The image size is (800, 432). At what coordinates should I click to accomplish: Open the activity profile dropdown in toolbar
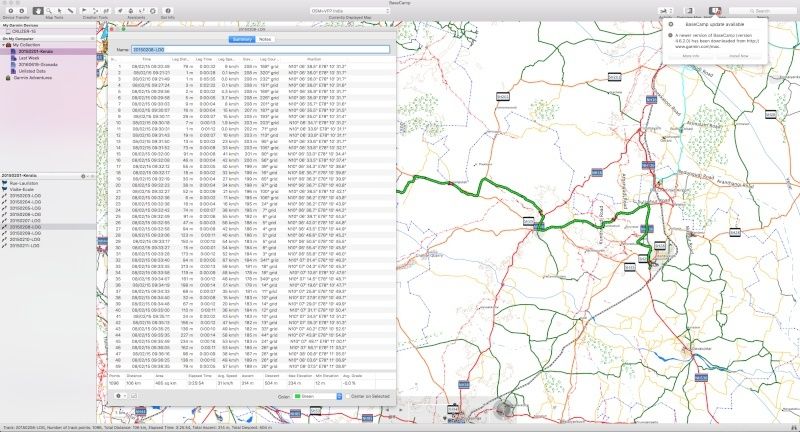coord(665,10)
